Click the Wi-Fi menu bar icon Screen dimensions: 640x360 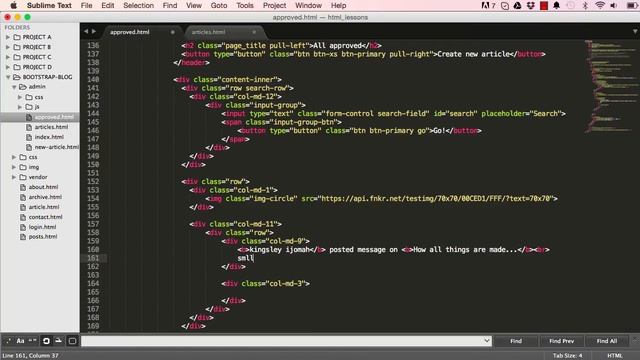[600, 5]
